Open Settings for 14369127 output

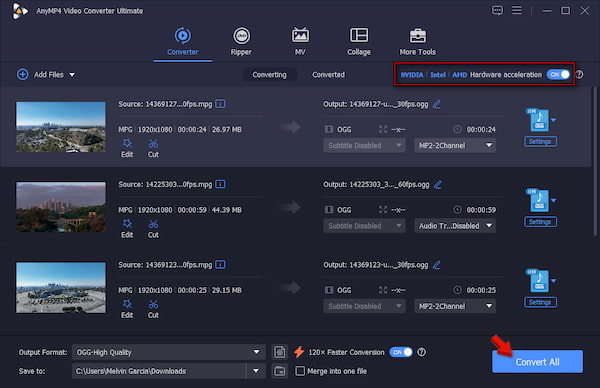540,142
